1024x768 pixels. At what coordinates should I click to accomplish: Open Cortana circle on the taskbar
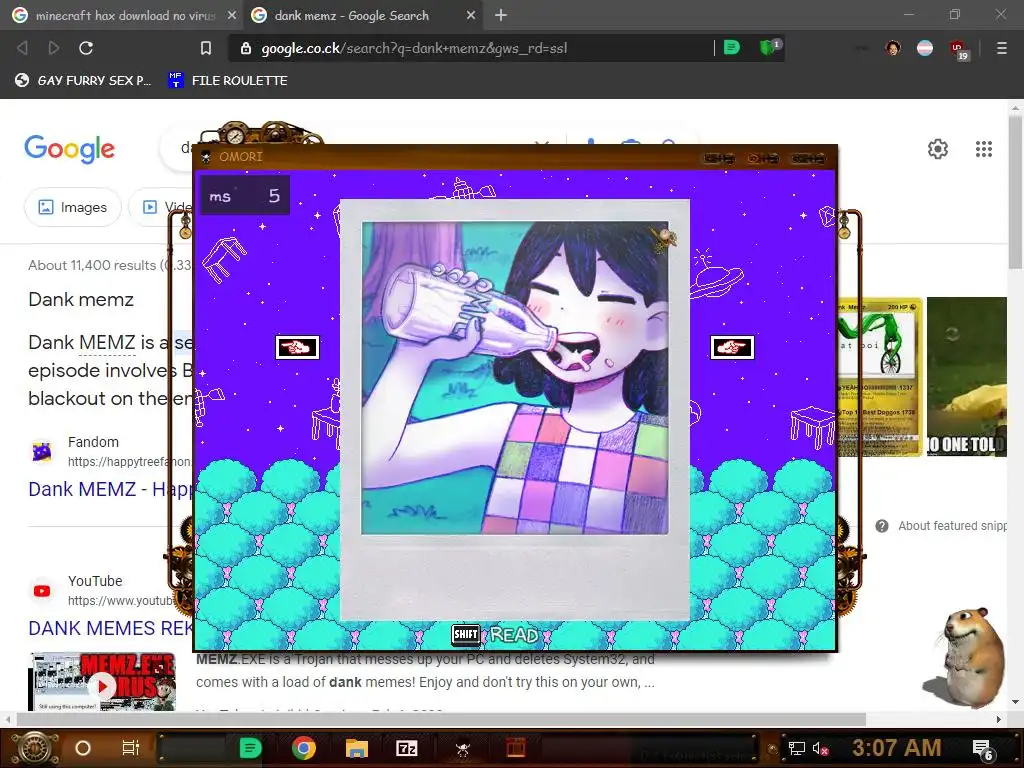(x=83, y=748)
